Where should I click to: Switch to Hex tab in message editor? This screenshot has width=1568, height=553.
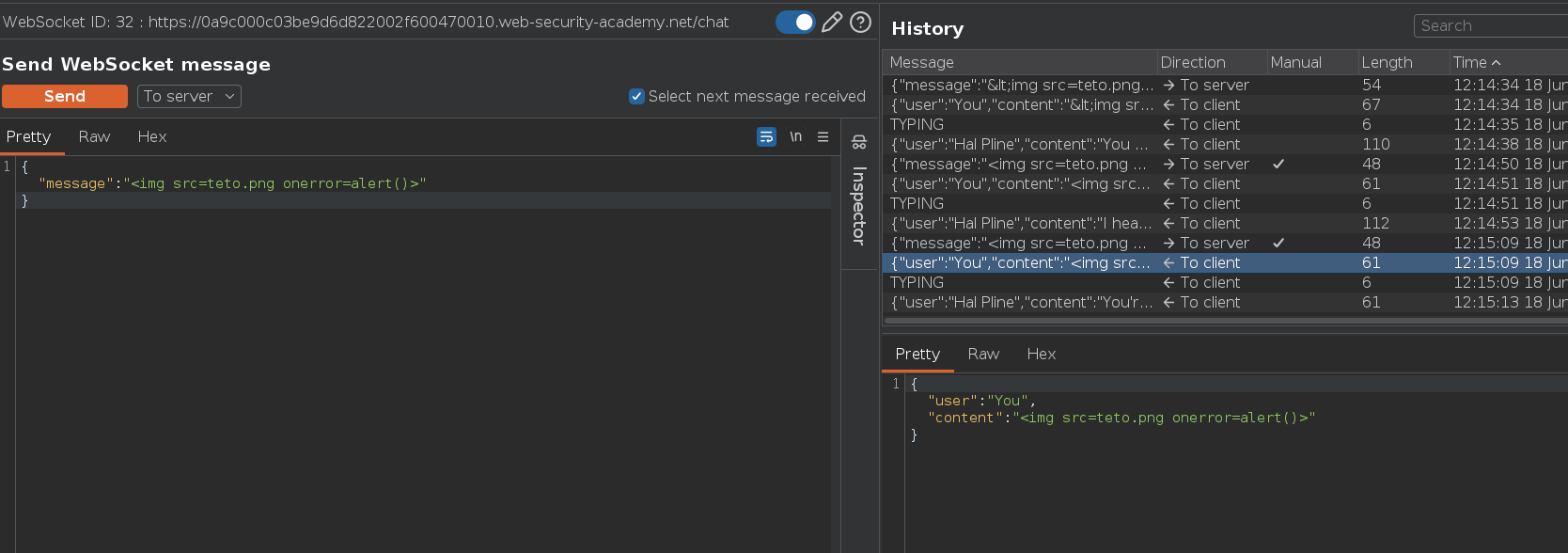(x=152, y=136)
